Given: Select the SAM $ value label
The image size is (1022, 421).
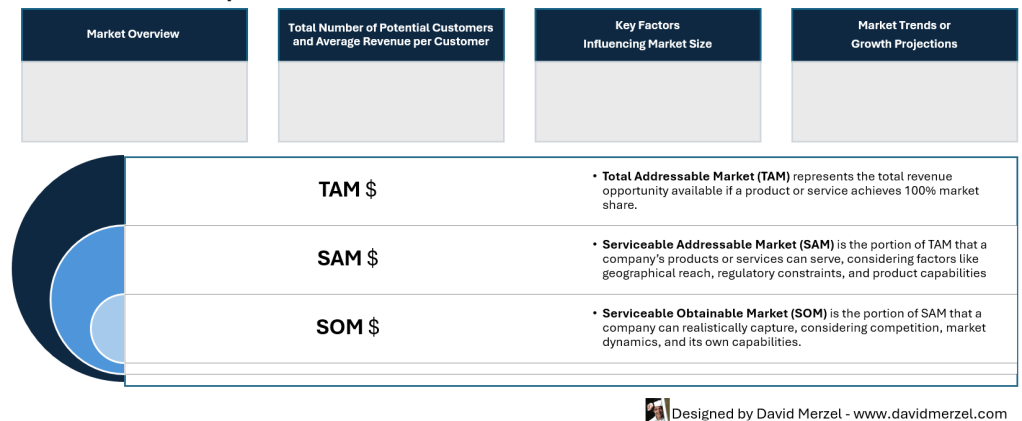Looking at the screenshot, I should click(x=347, y=259).
